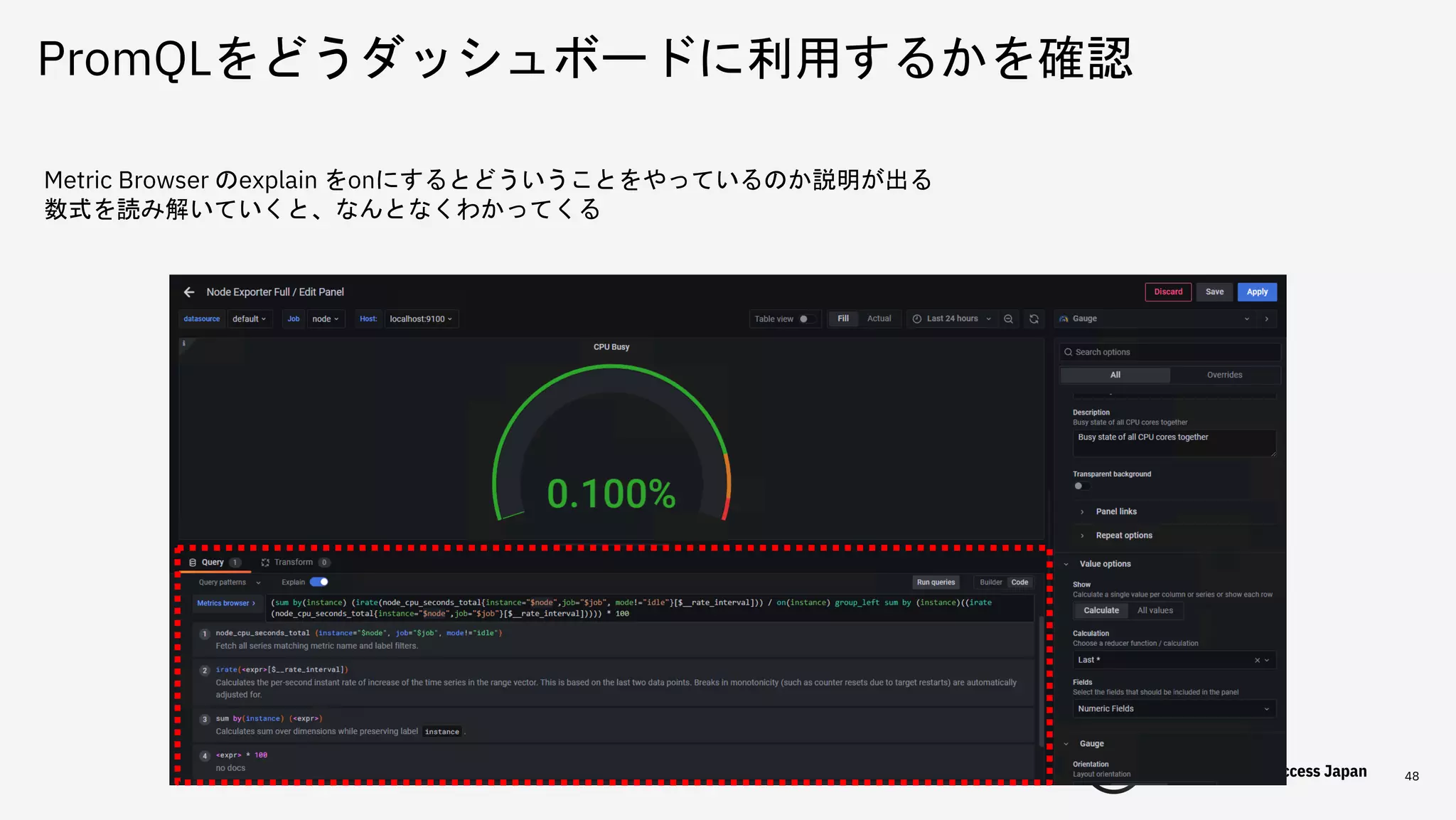Open the Job node dropdown
1456x820 pixels.
[326, 319]
